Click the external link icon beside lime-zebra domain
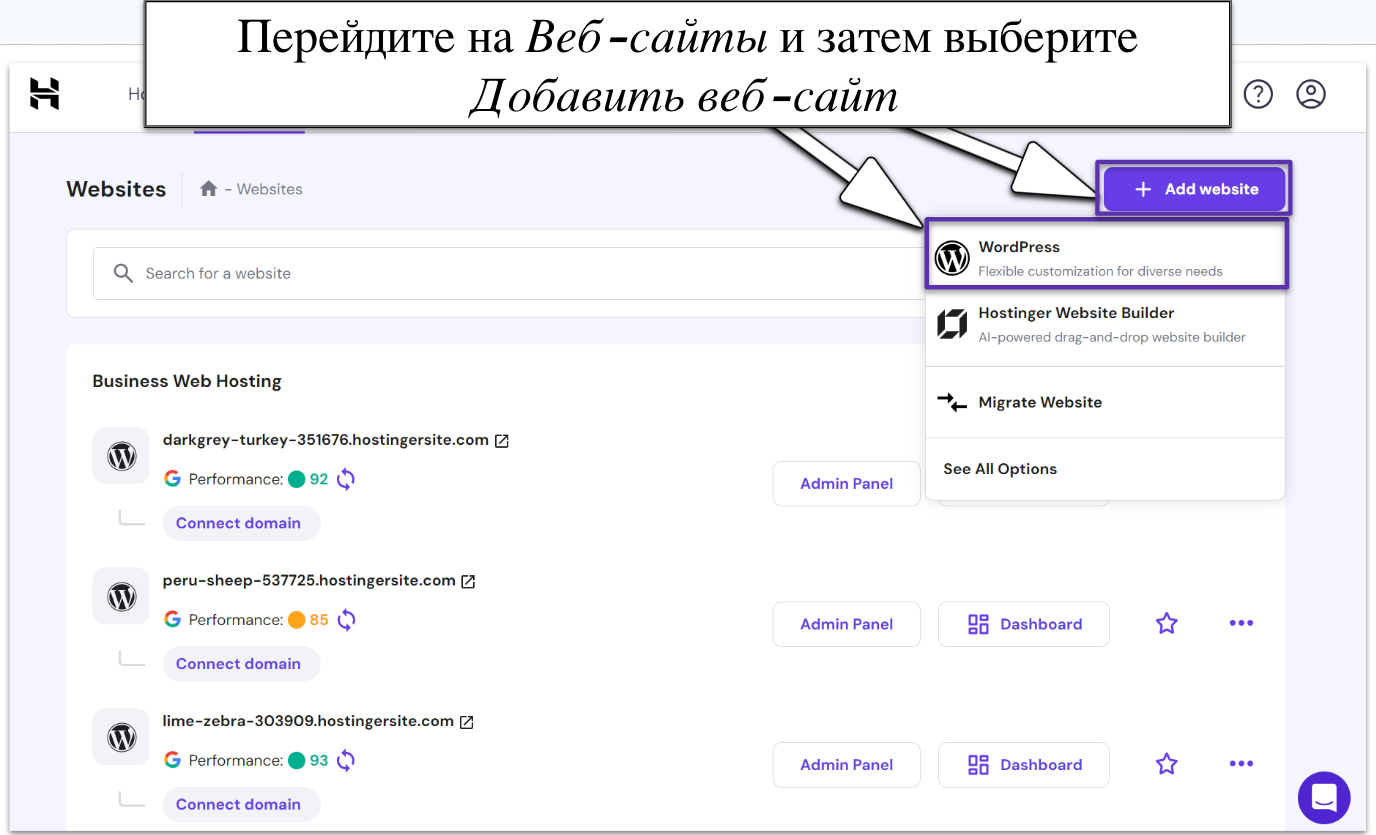 (466, 721)
